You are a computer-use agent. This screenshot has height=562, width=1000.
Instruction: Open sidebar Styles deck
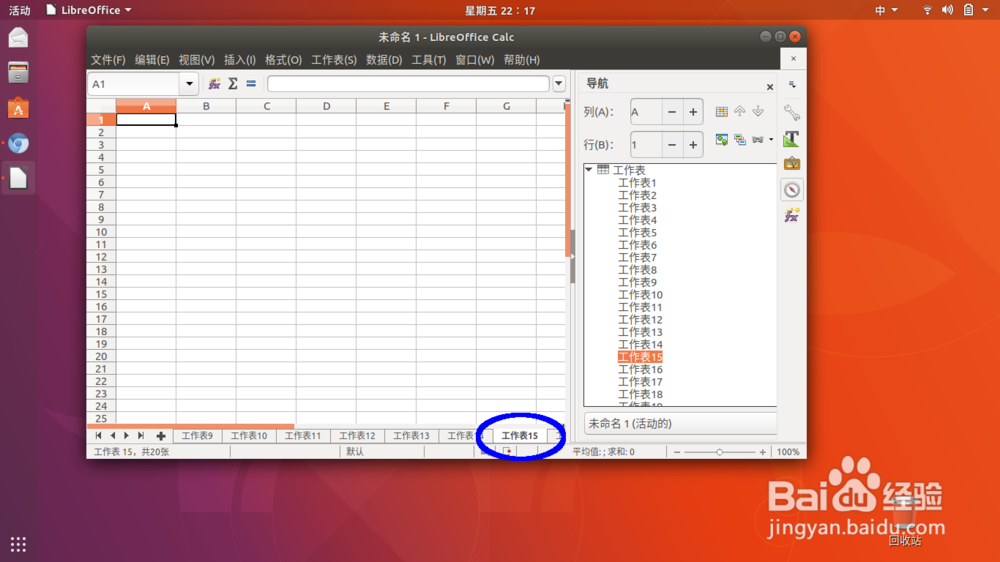pos(791,138)
